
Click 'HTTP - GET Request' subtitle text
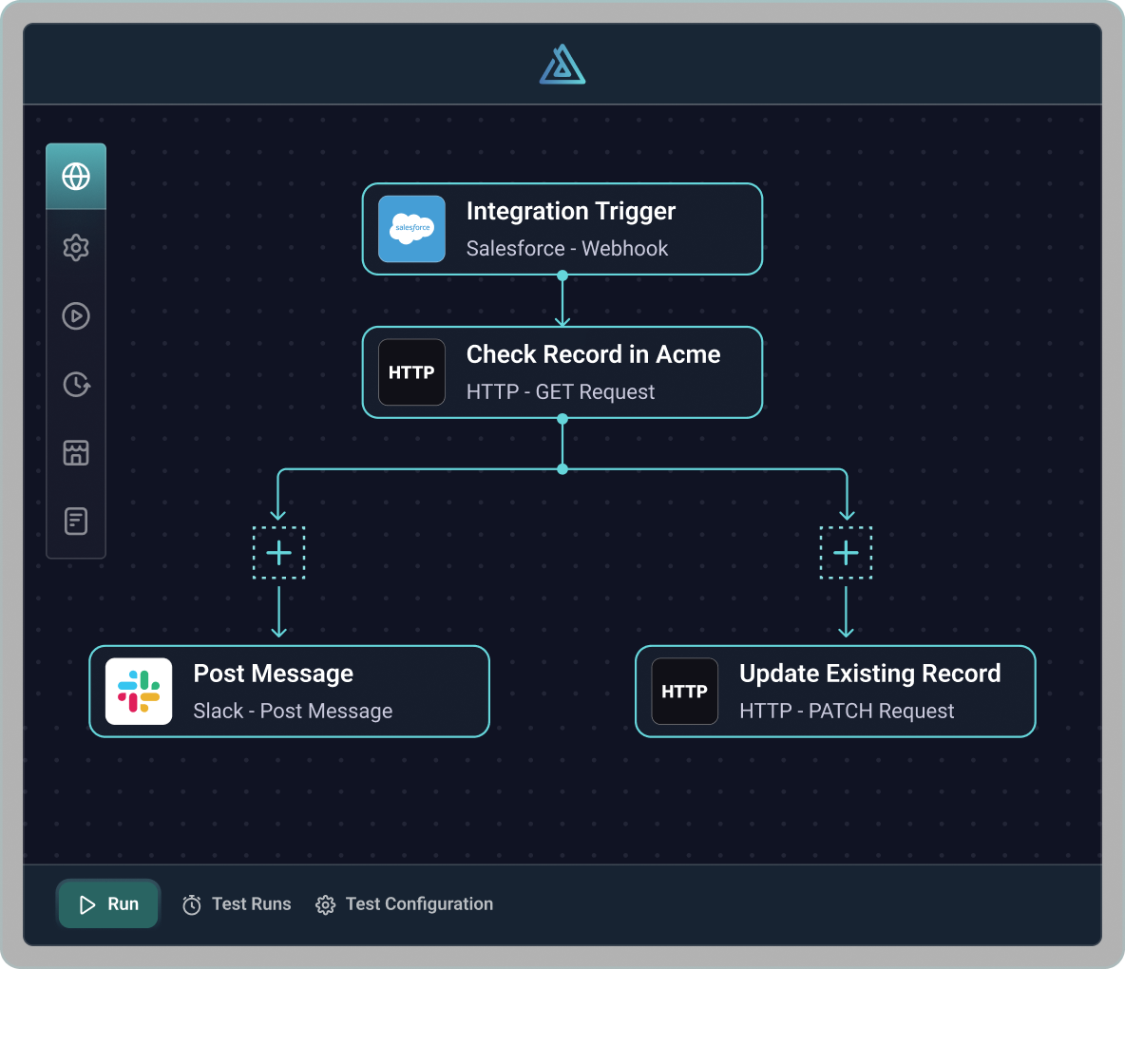[561, 392]
